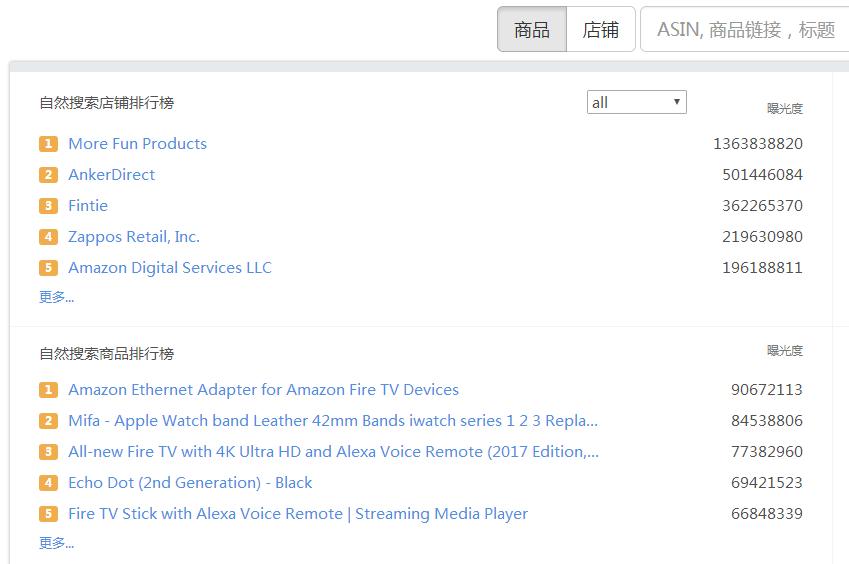The width and height of the screenshot is (849, 564).
Task: Open Amazon Digital Services LLC link
Action: (170, 268)
